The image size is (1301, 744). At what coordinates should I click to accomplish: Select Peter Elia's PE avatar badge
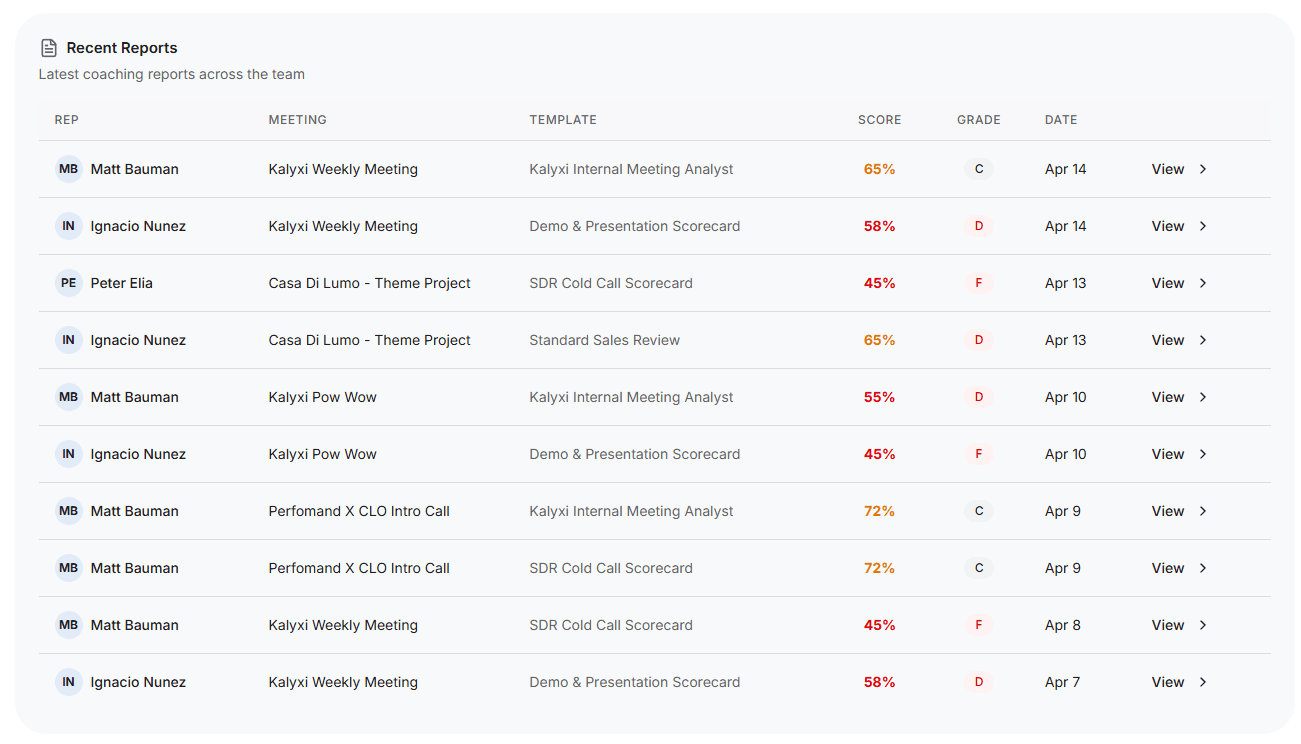click(68, 283)
